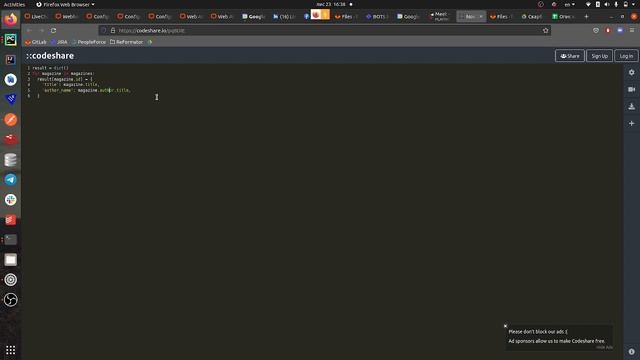Go back with the browser back arrow

pos(29,31)
